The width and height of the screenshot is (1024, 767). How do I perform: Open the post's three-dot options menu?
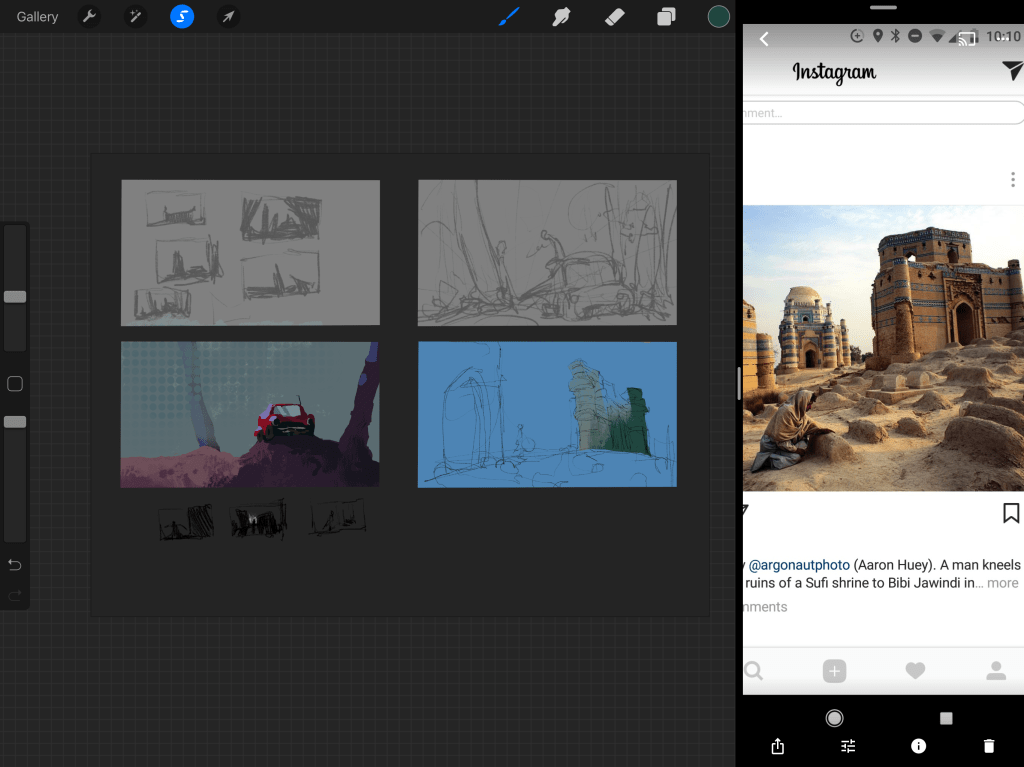point(1013,180)
